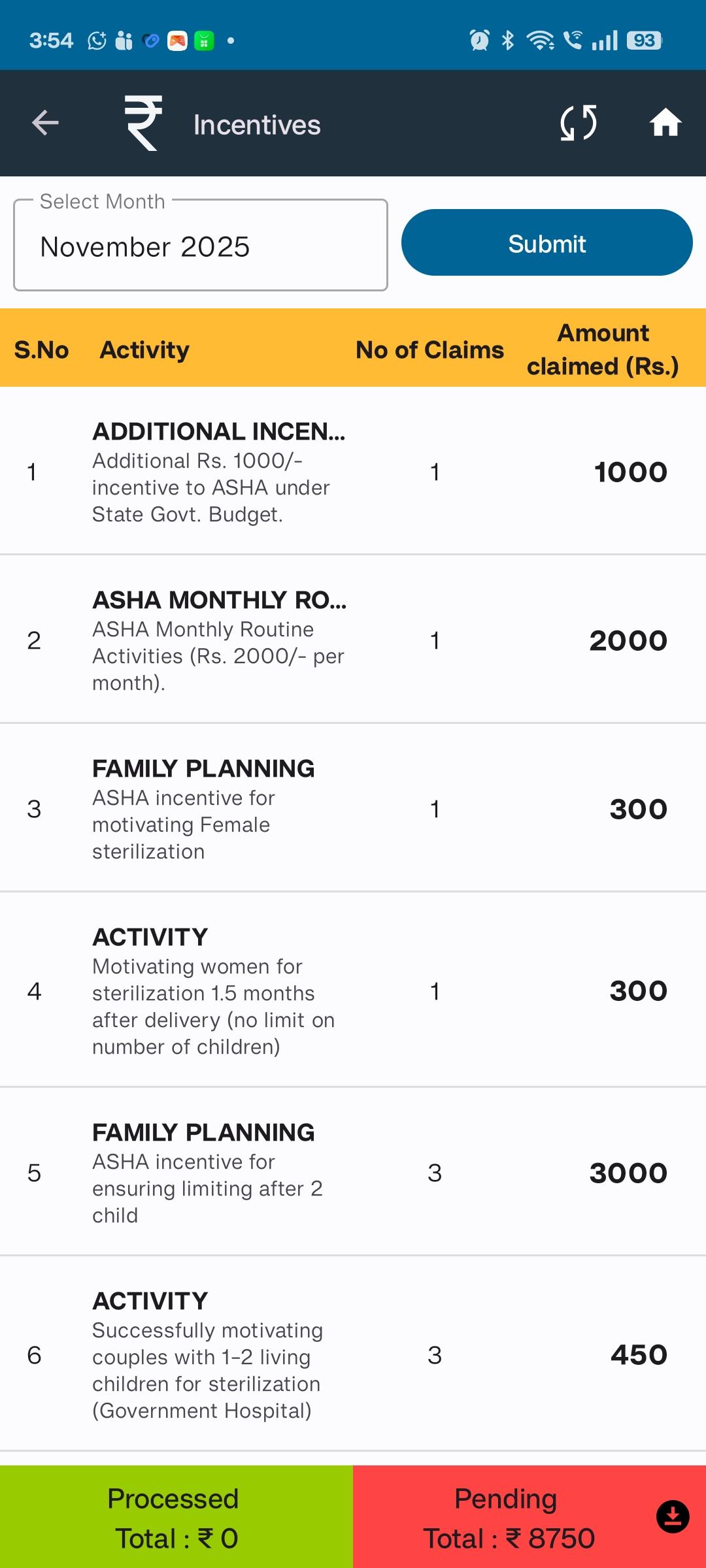706x1568 pixels.
Task: Go to home via house icon
Action: (665, 123)
